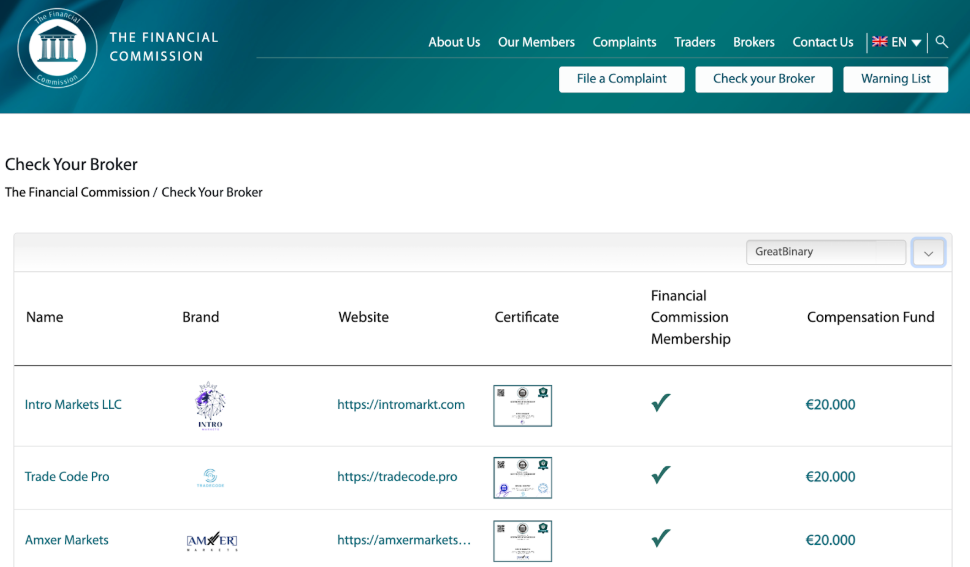Image resolution: width=970 pixels, height=567 pixels.
Task: Click the GreatBinary broker search field
Action: pos(825,252)
